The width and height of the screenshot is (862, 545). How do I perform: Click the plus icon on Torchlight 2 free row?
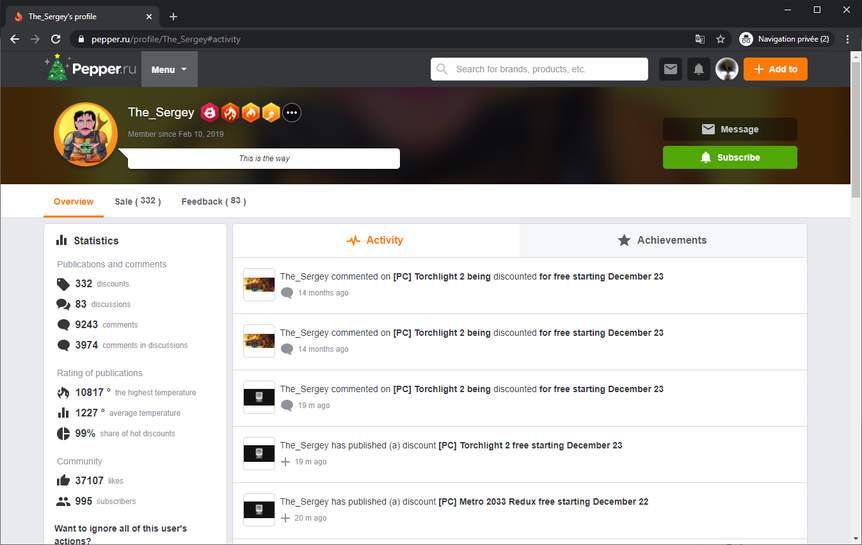pos(285,462)
